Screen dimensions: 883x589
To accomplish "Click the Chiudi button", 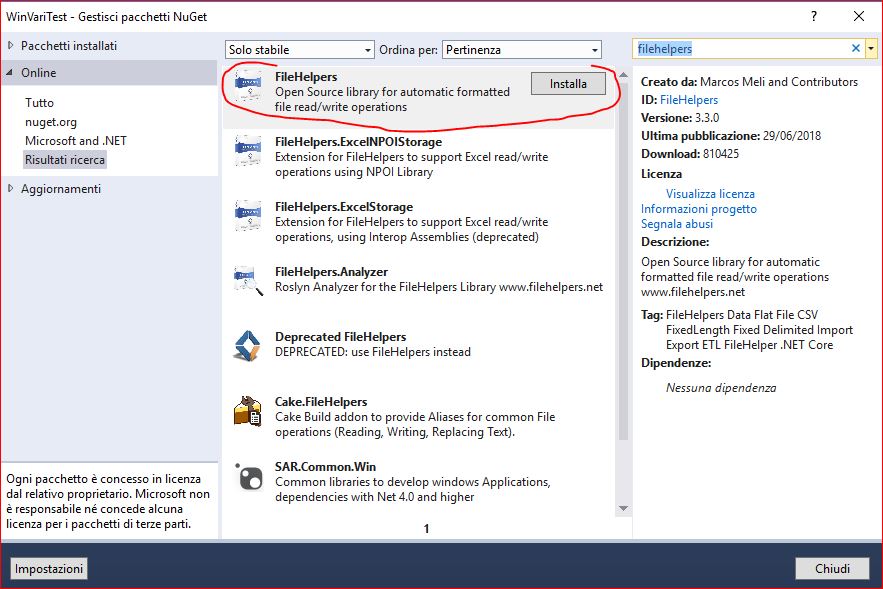I will [x=832, y=568].
